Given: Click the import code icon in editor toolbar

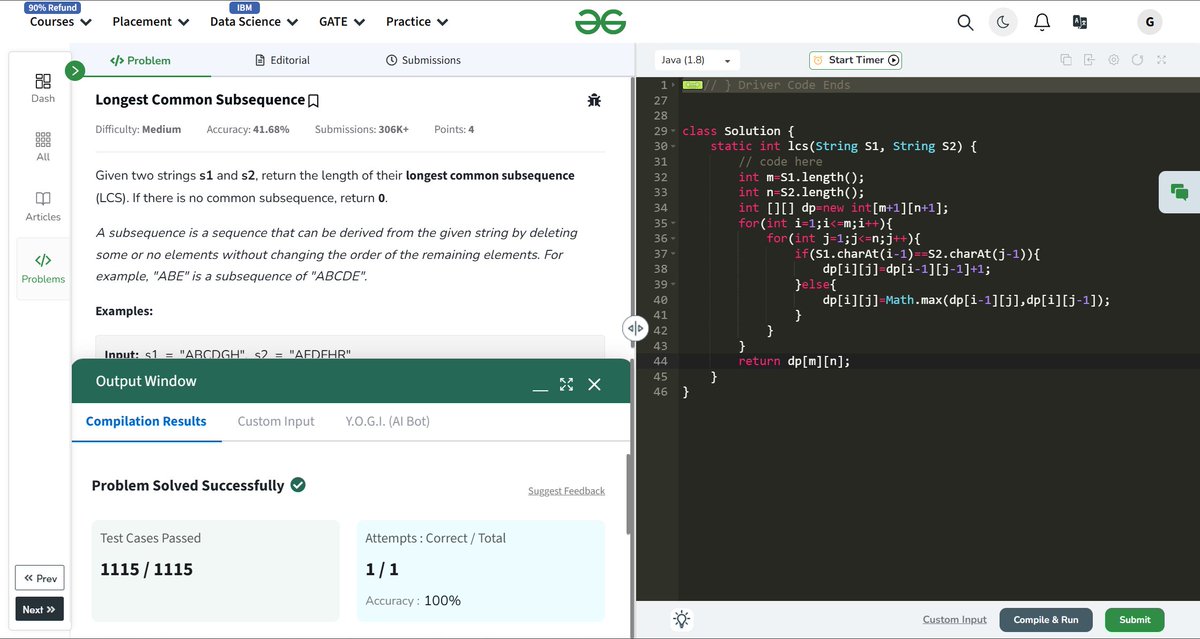Looking at the screenshot, I should tap(1090, 60).
